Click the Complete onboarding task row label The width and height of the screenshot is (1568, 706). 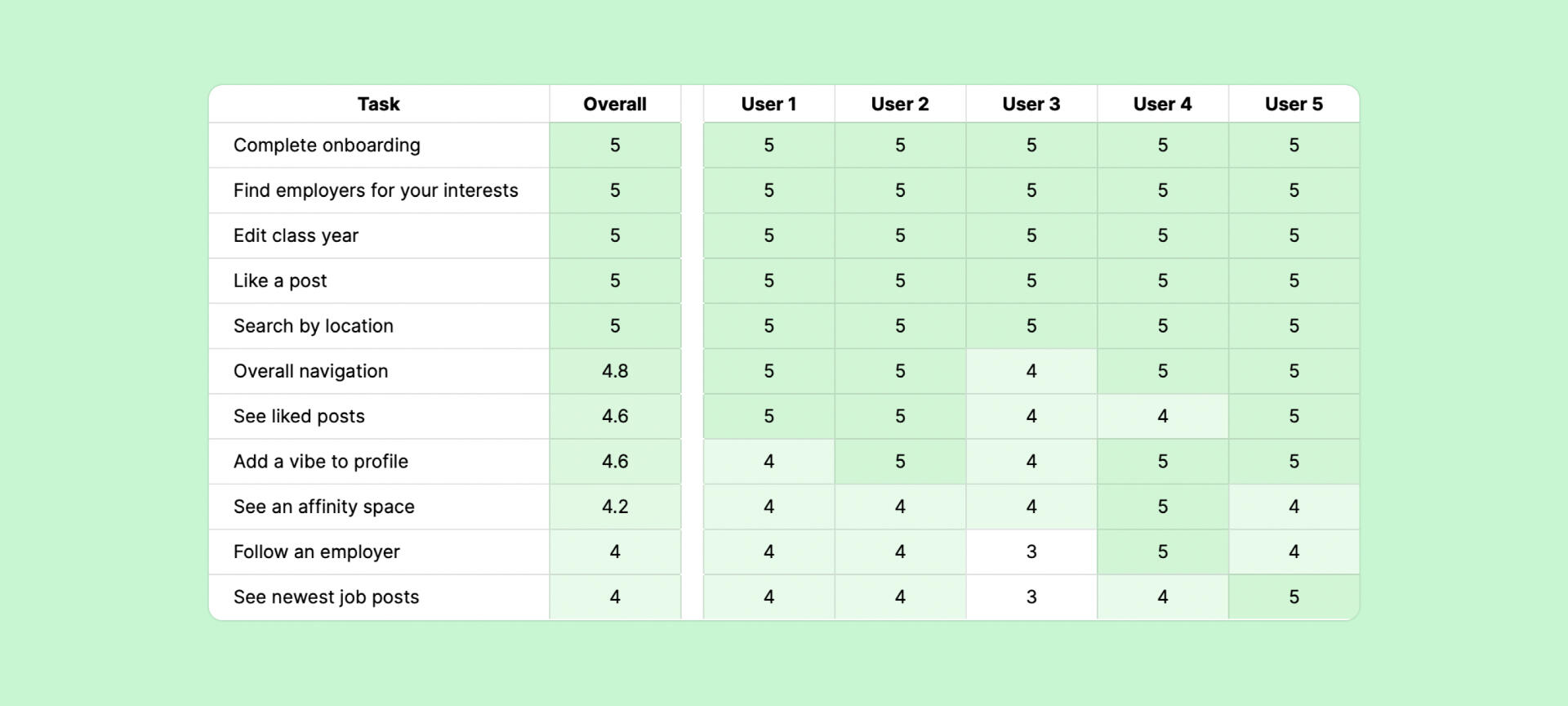pyautogui.click(x=327, y=145)
